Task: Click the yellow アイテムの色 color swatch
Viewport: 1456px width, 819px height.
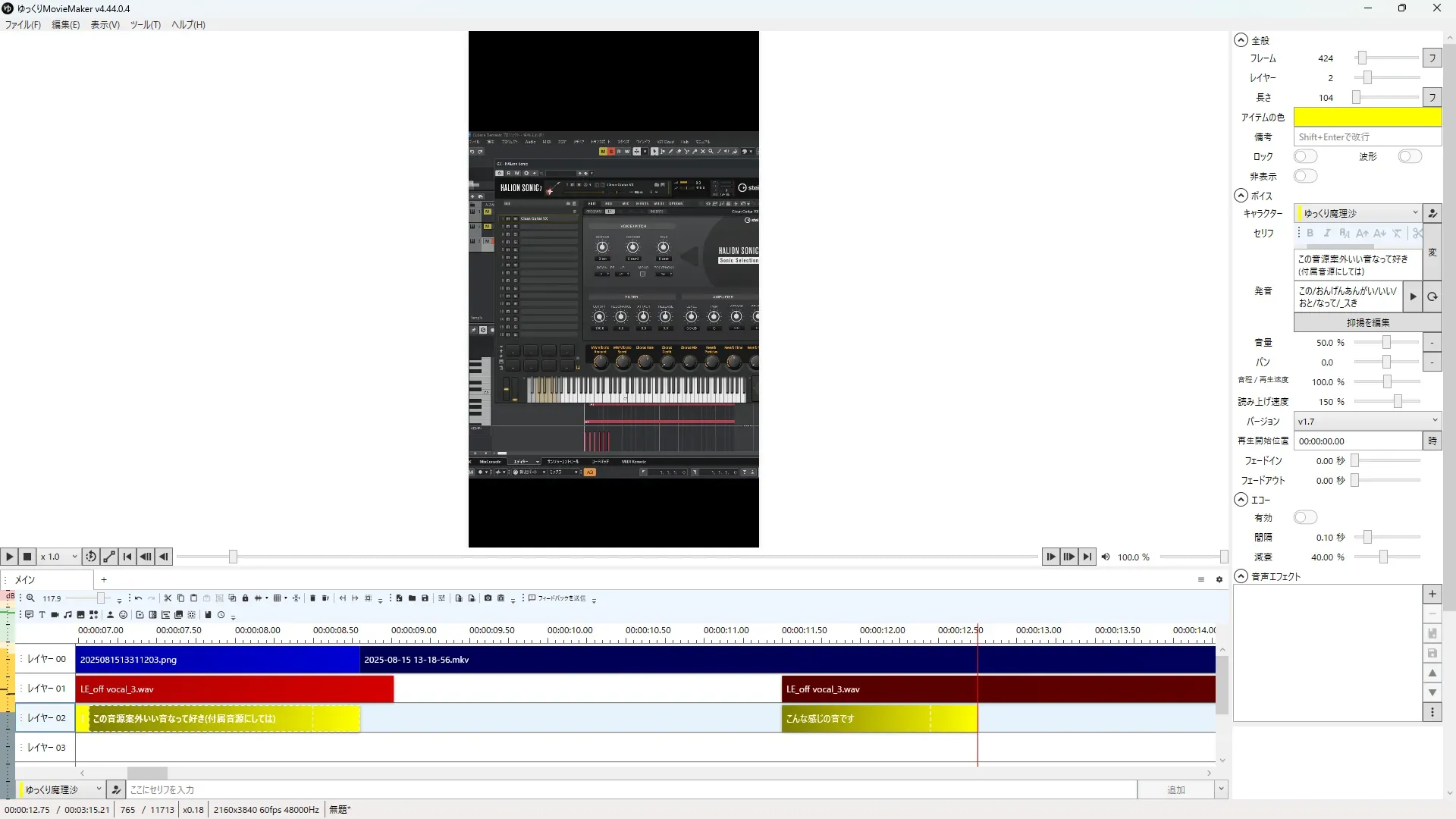Action: pos(1367,118)
